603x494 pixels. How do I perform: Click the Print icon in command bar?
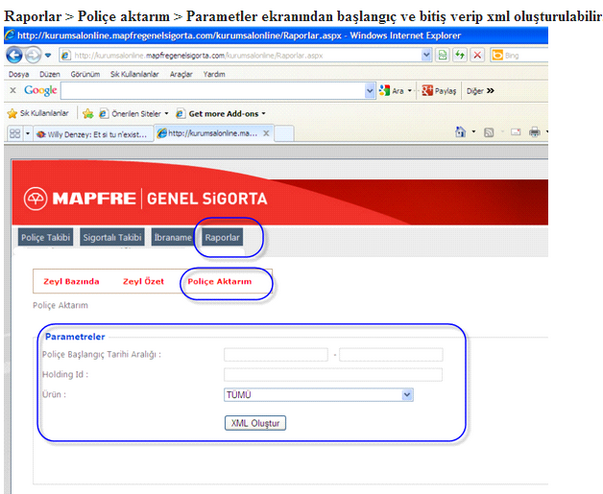(535, 132)
